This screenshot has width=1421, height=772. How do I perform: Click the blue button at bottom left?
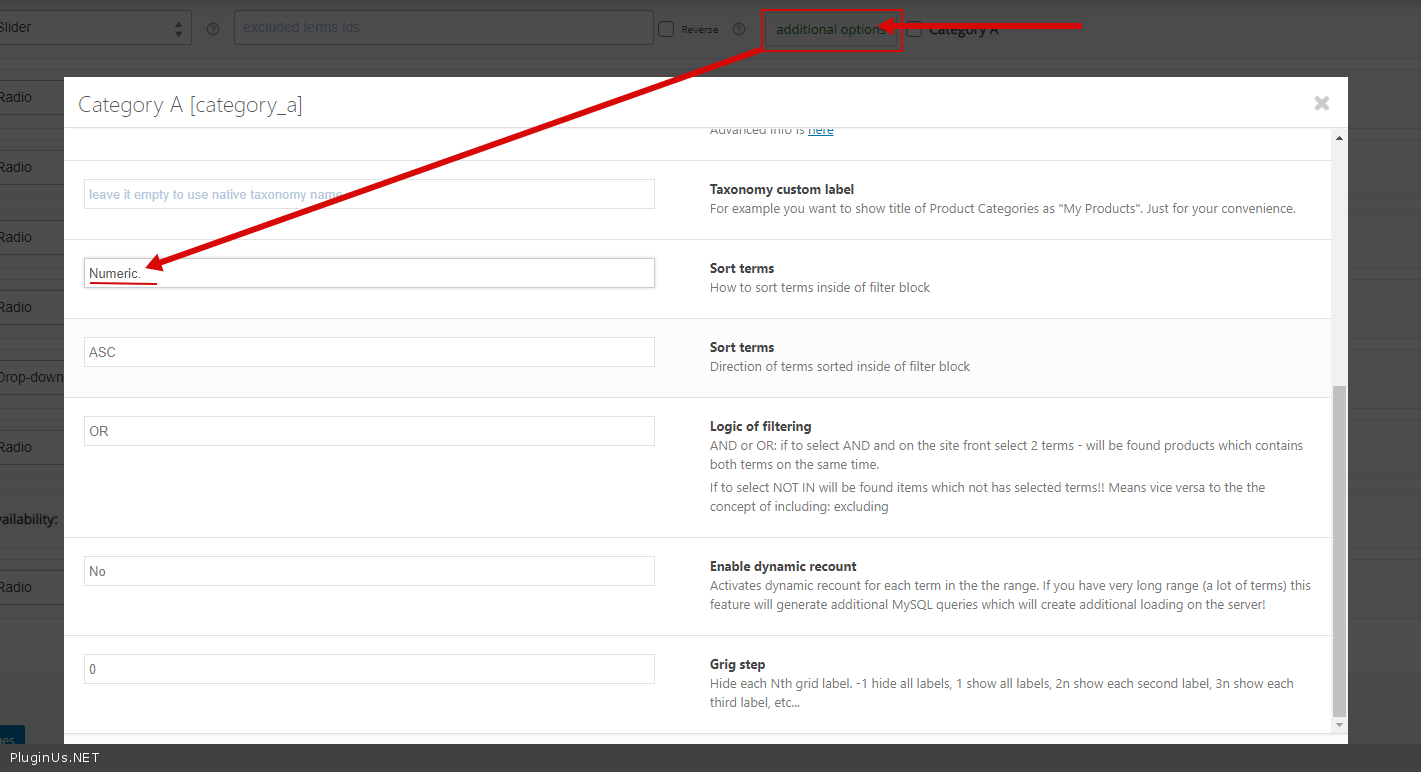point(12,736)
